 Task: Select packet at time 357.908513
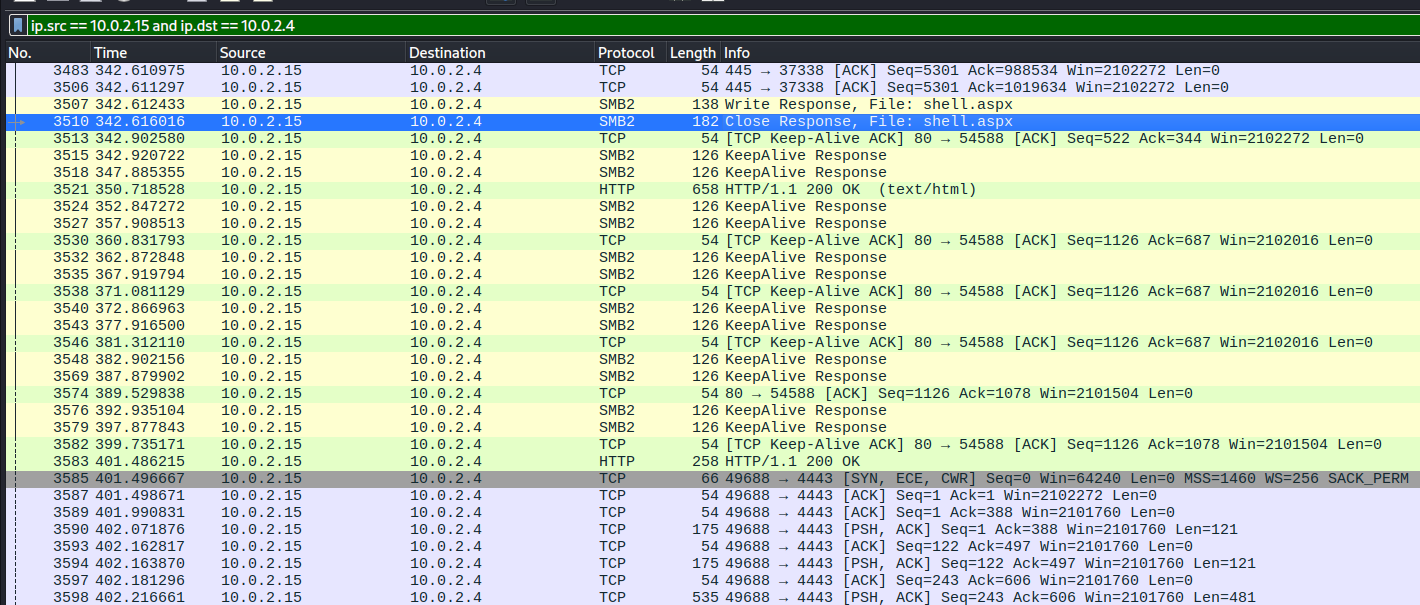712,224
